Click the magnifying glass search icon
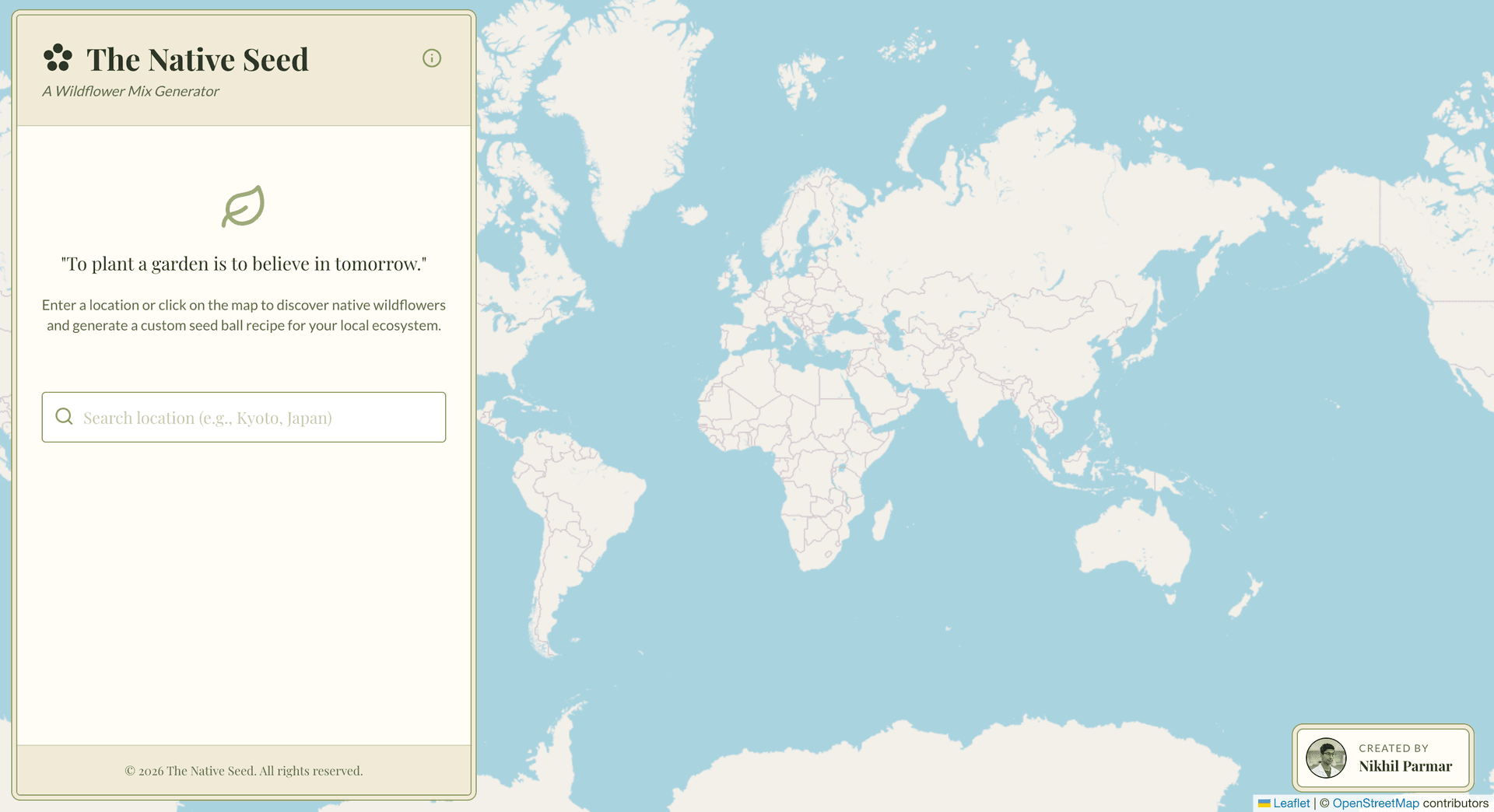The height and width of the screenshot is (812, 1494). pyautogui.click(x=64, y=417)
